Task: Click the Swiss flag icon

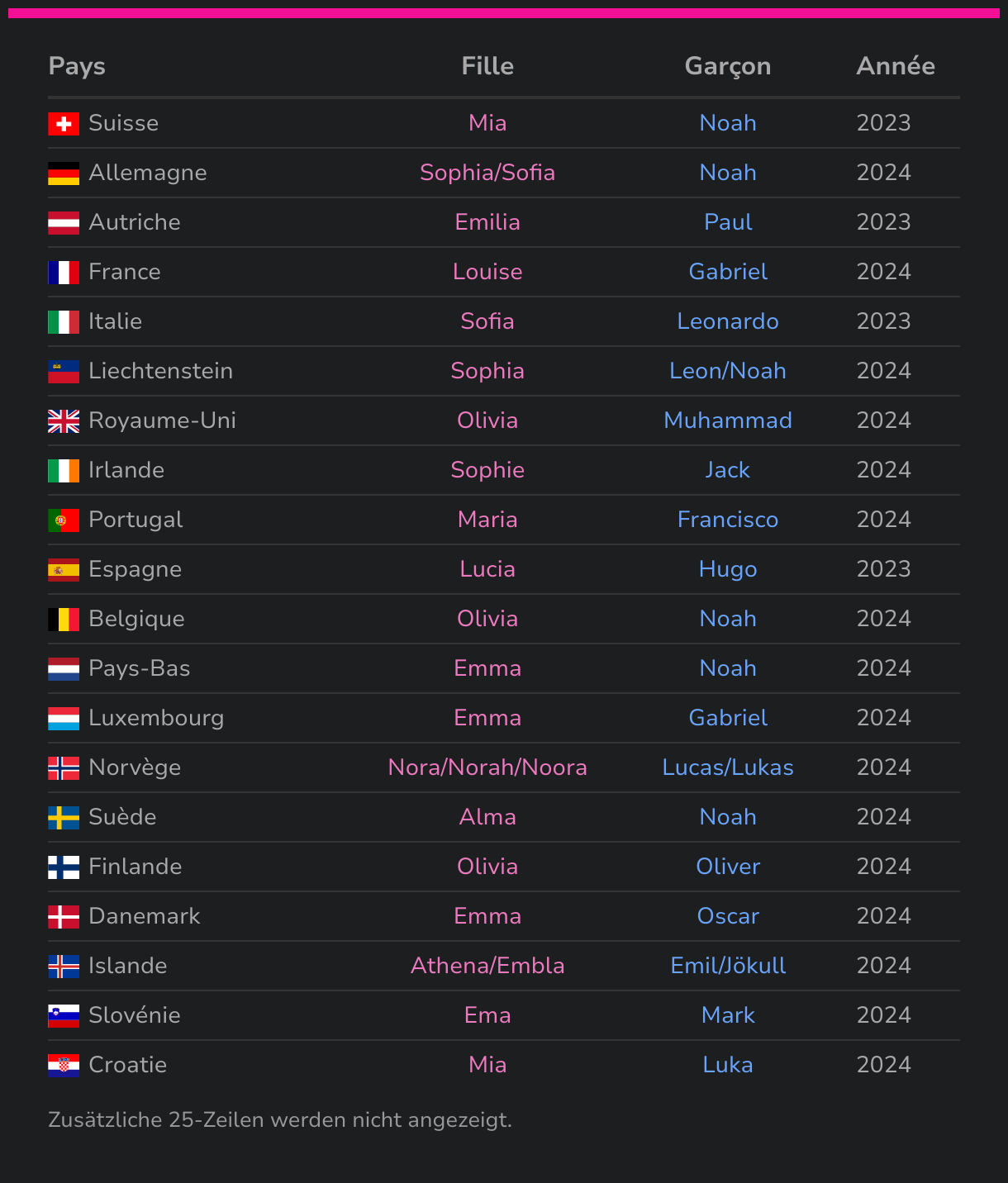Action: click(x=64, y=124)
